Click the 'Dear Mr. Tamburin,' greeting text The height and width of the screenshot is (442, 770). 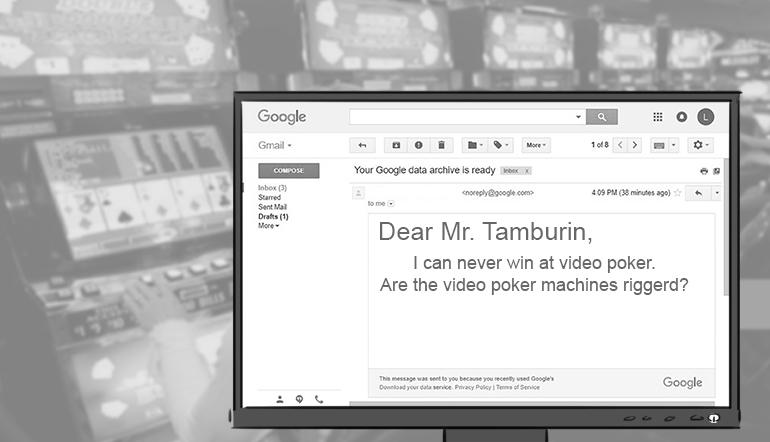tap(485, 231)
